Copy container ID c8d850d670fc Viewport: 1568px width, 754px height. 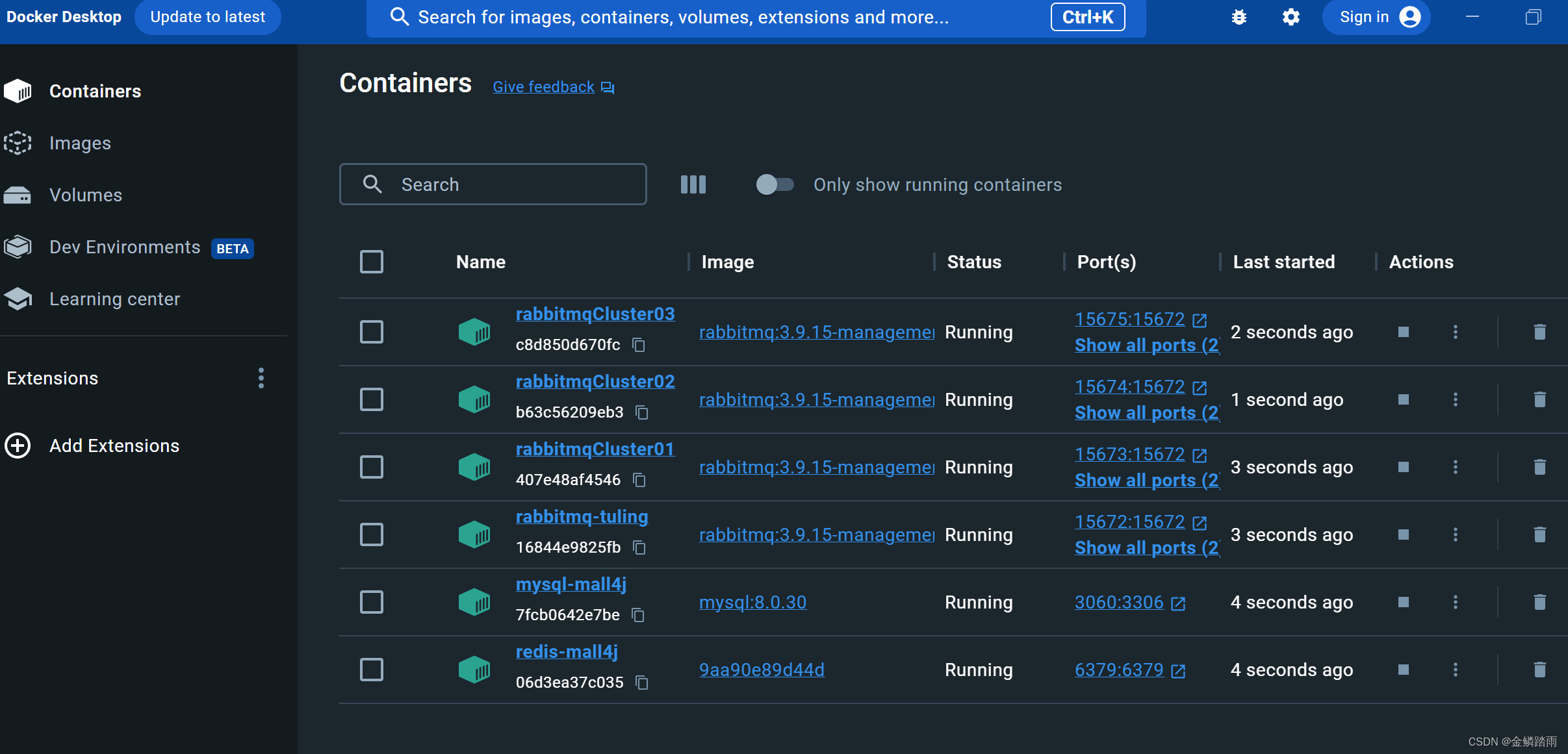click(x=639, y=345)
